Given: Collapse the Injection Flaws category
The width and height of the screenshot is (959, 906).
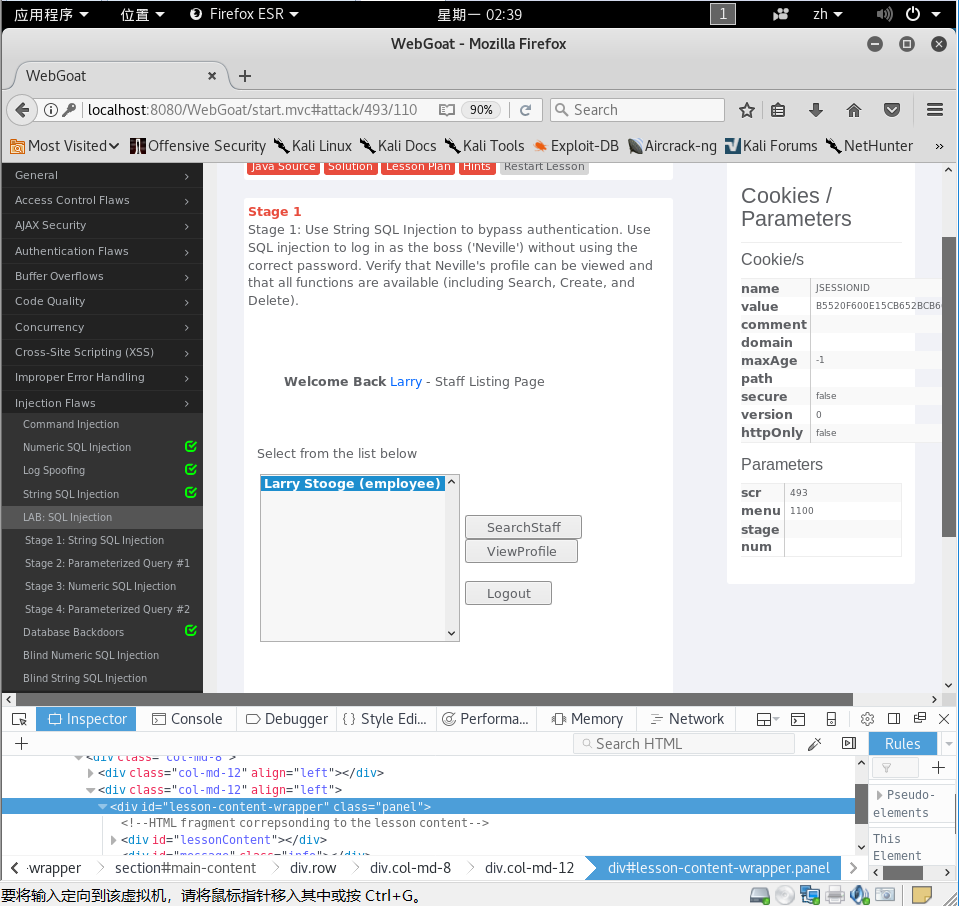Looking at the screenshot, I should (x=102, y=403).
